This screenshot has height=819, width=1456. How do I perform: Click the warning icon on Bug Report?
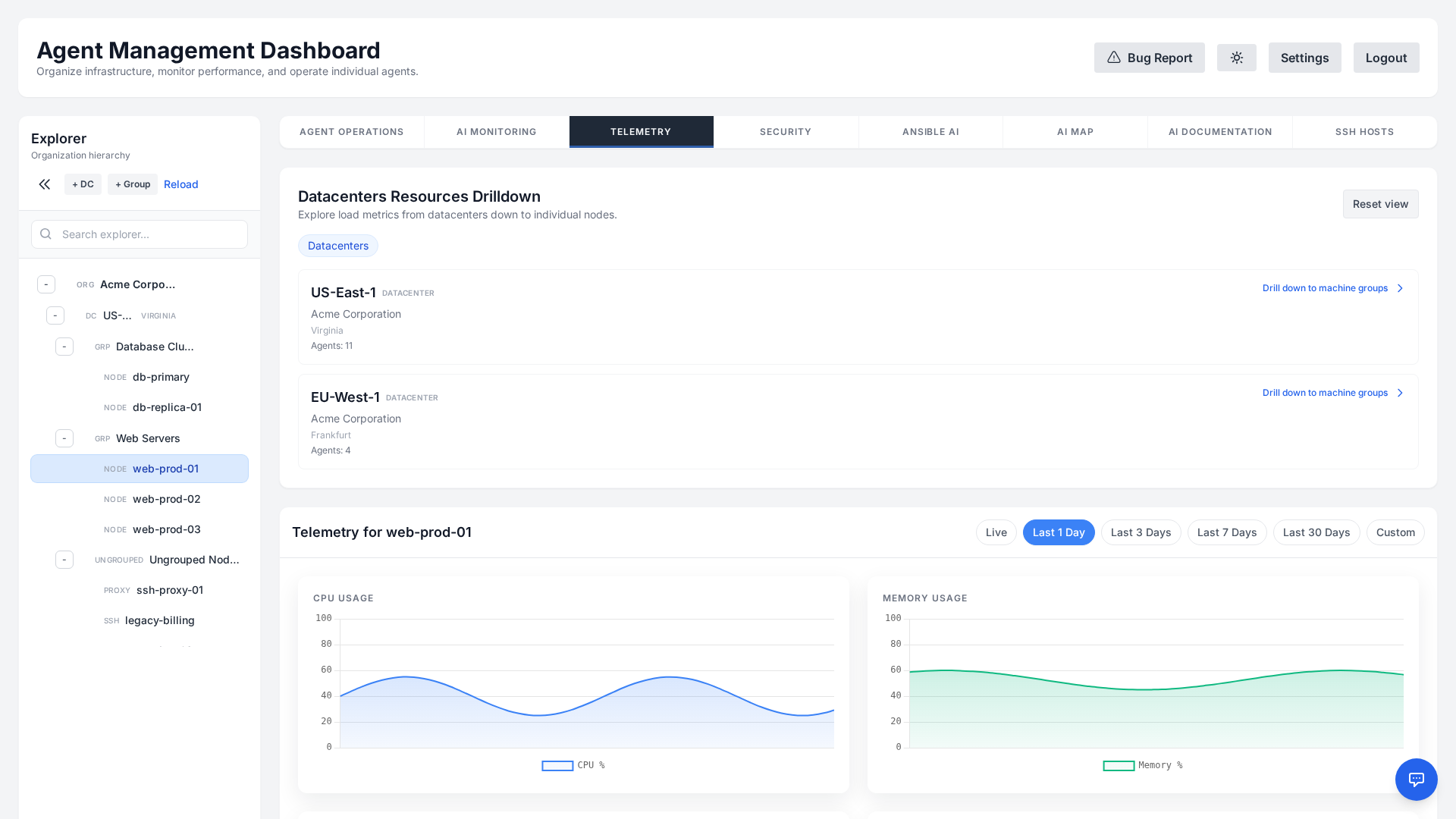point(1113,58)
